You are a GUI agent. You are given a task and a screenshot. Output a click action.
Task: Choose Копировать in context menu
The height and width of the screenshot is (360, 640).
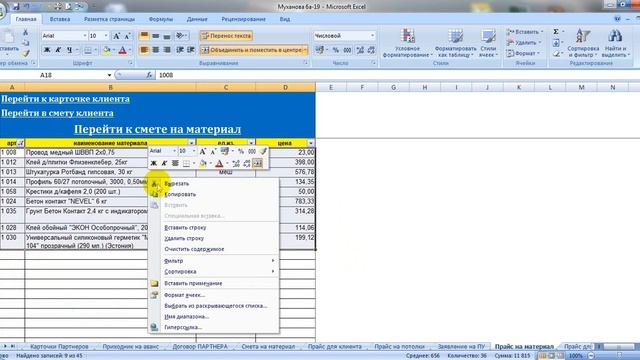[x=180, y=194]
